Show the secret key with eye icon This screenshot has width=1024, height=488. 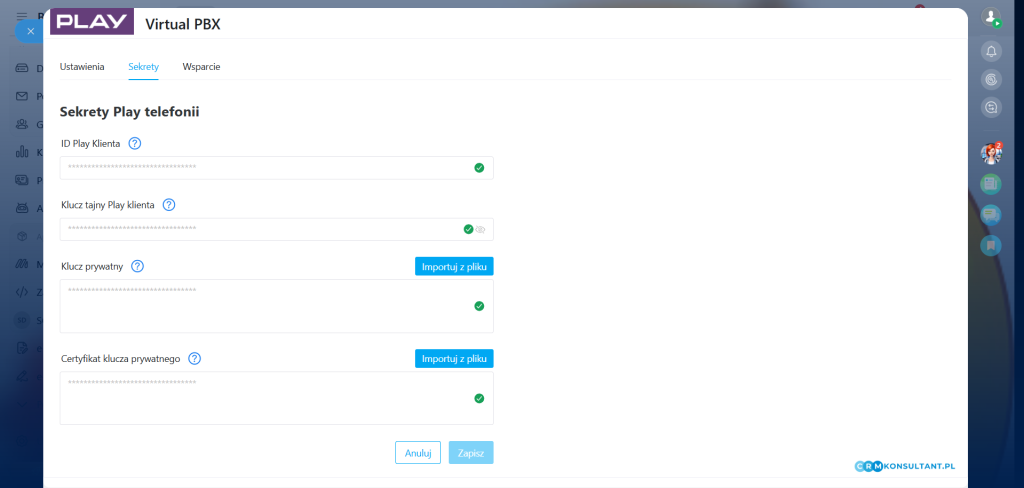tap(481, 229)
